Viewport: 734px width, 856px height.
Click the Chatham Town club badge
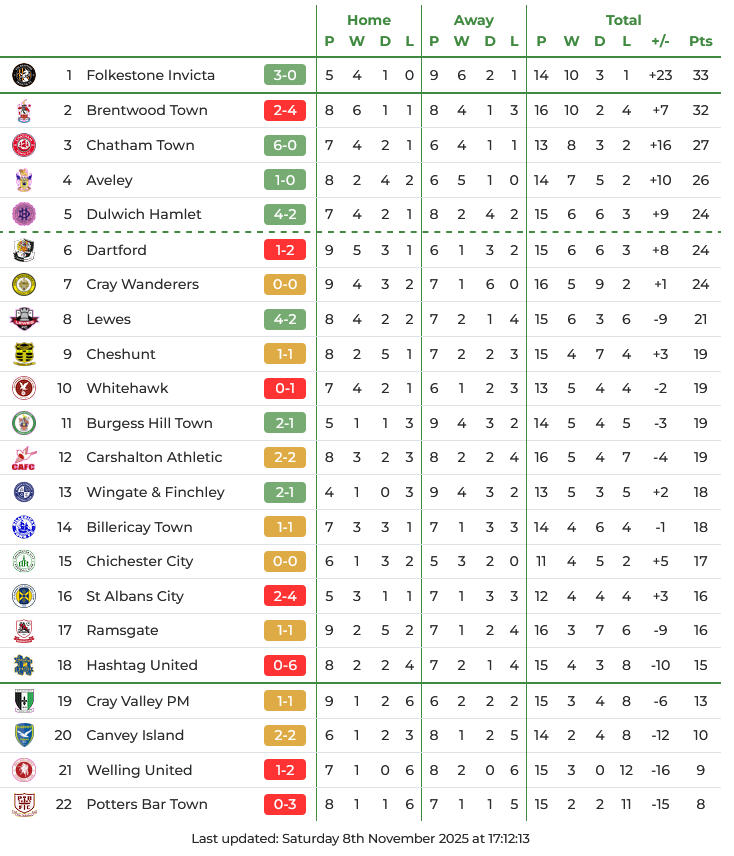point(24,145)
